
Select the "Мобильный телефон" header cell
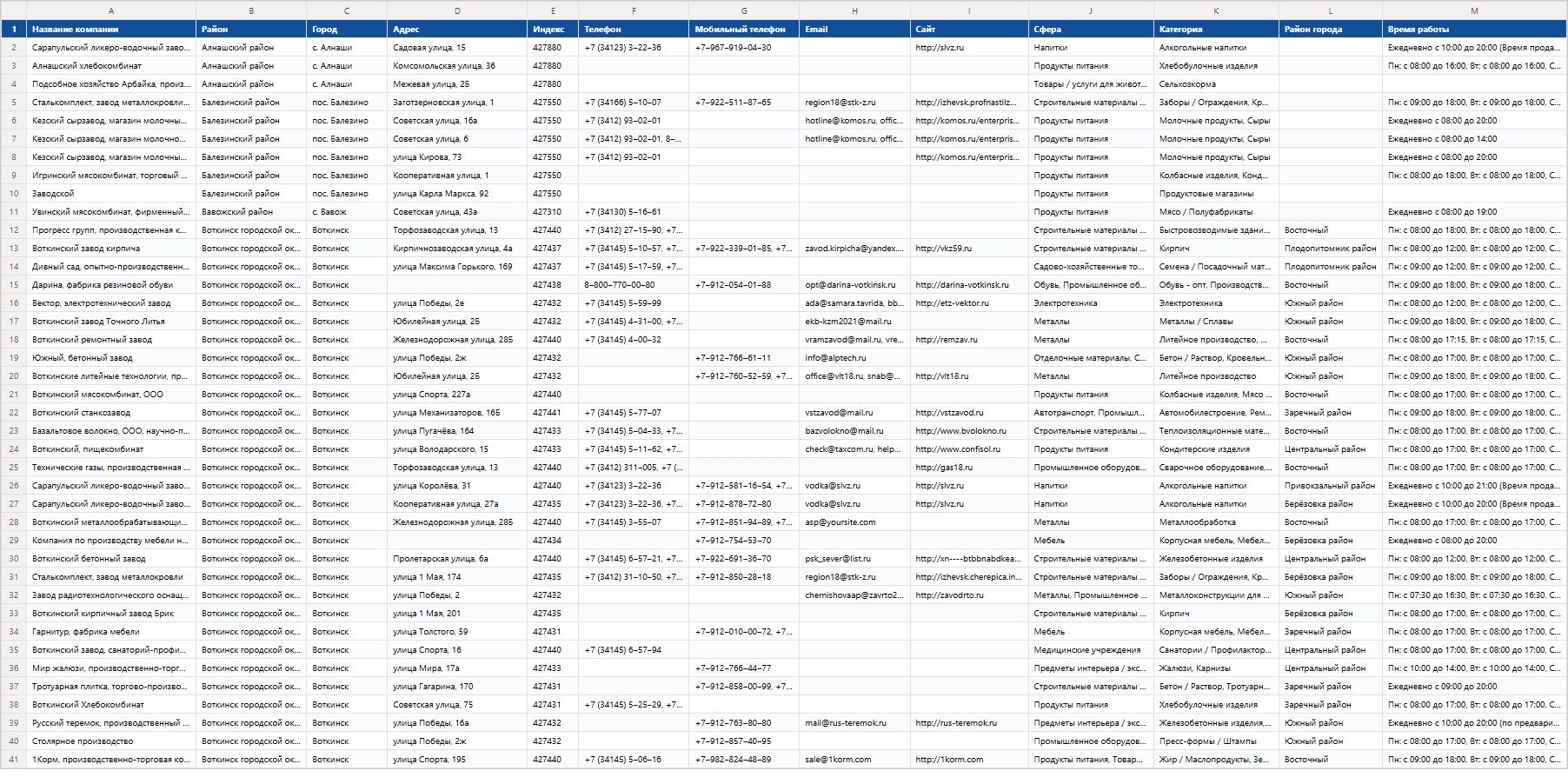pos(744,29)
